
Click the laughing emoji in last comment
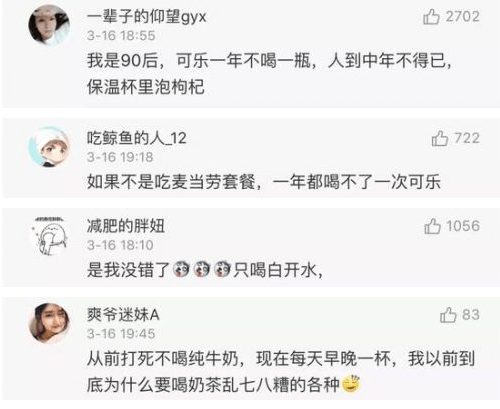coord(351,384)
